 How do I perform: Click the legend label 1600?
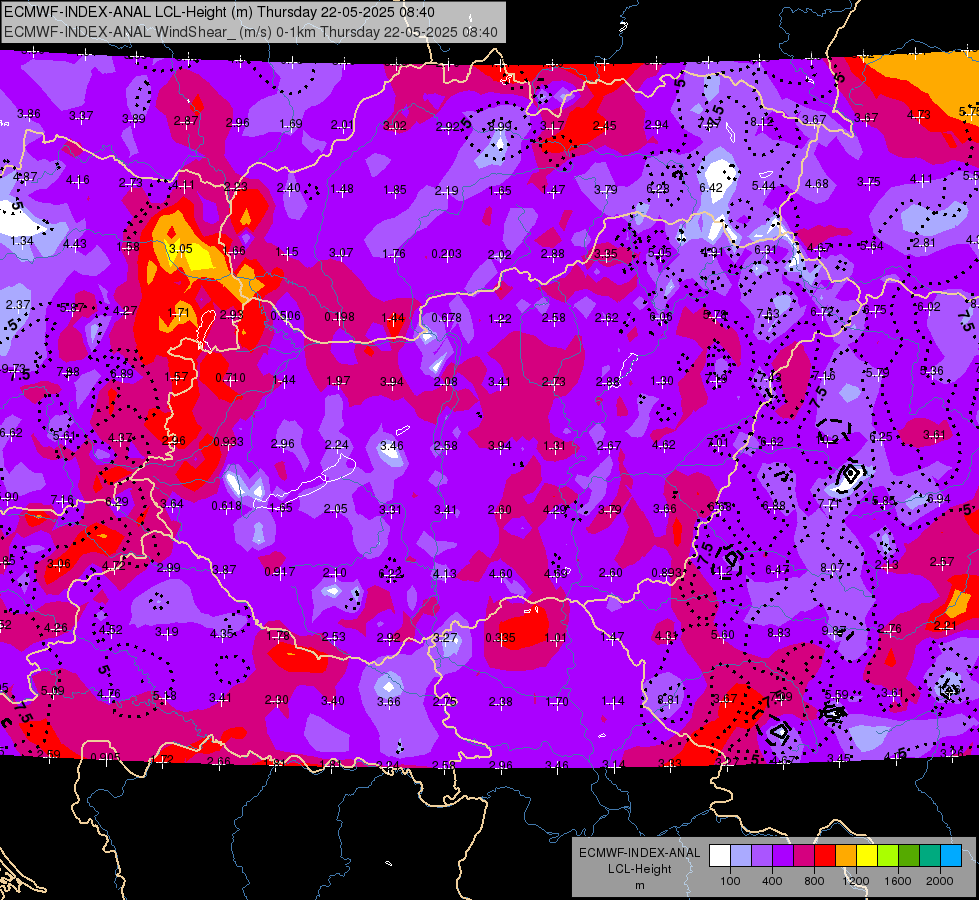(x=898, y=881)
